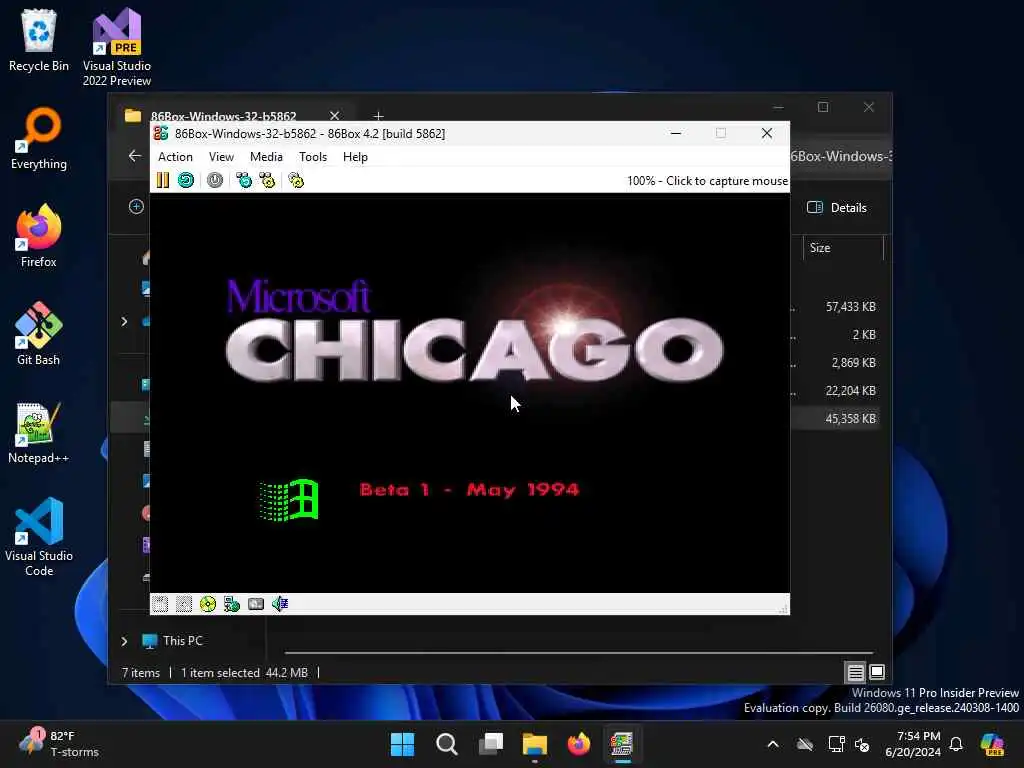1024x768 pixels.
Task: Expand the This PC tree node
Action: [x=124, y=641]
